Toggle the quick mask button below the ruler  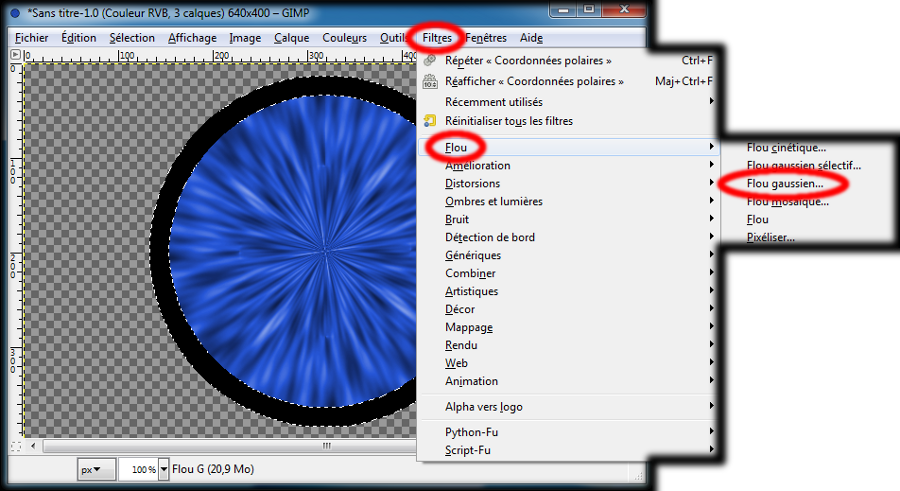click(14, 446)
